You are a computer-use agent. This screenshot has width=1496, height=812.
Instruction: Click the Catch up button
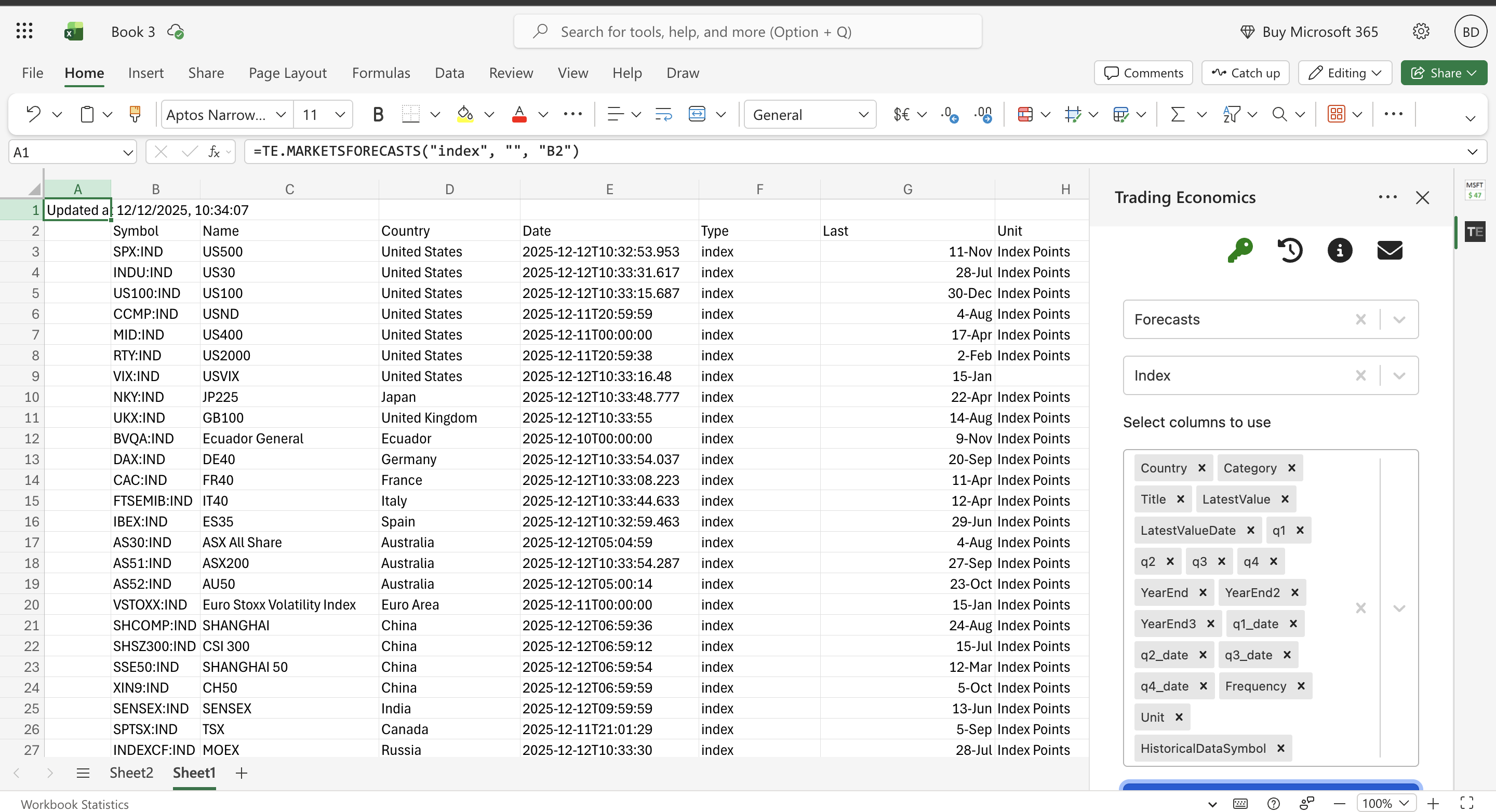(1245, 73)
